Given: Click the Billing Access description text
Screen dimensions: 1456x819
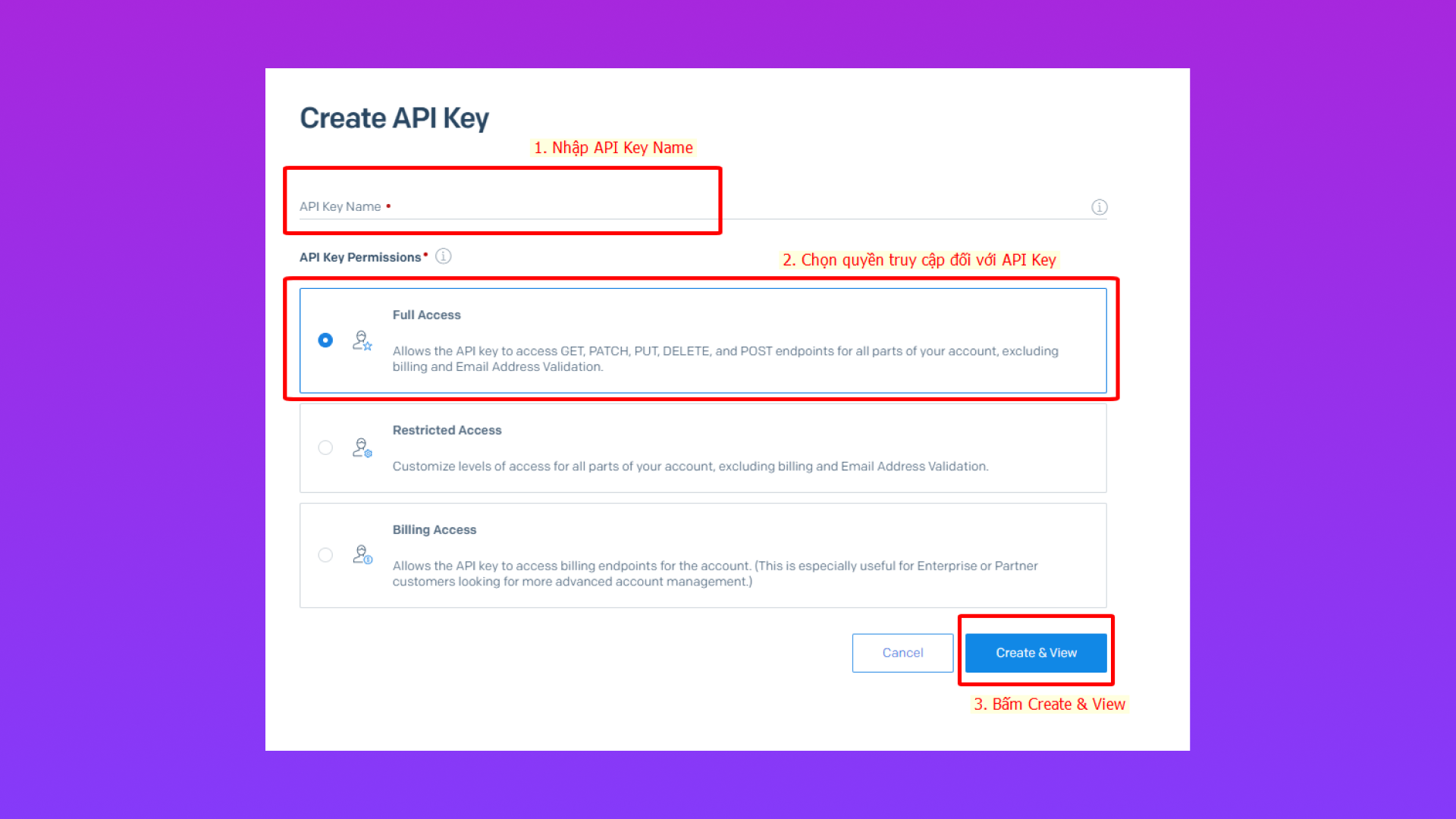Looking at the screenshot, I should tap(715, 573).
